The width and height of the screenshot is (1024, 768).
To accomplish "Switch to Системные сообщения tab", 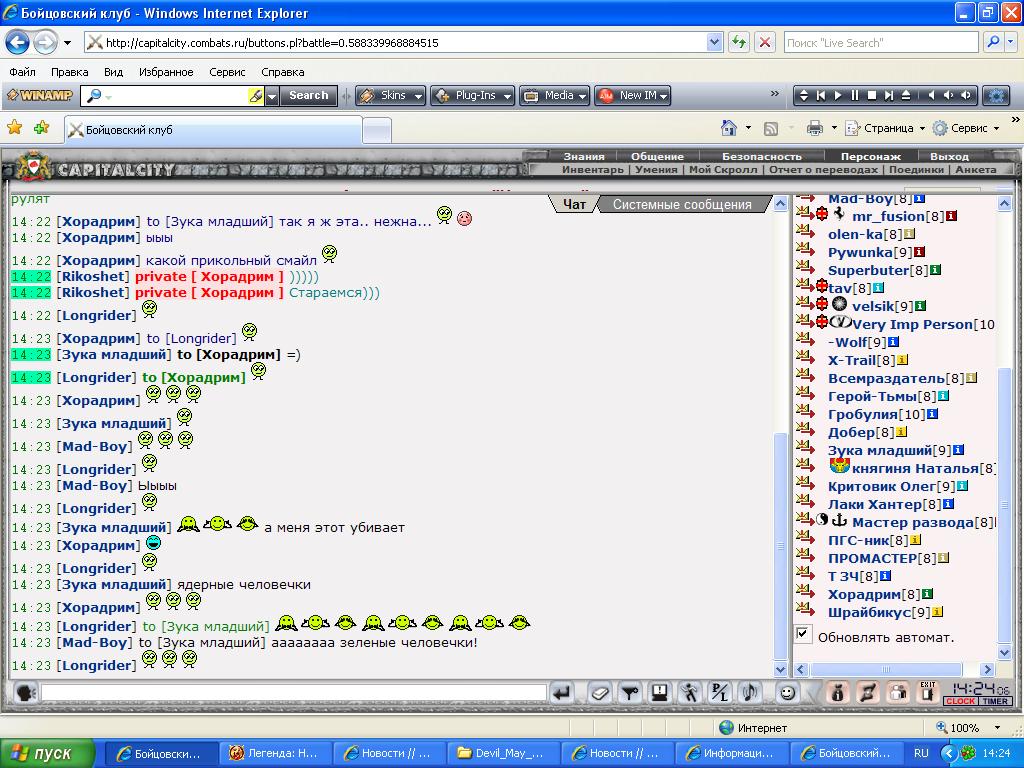I will [681, 204].
